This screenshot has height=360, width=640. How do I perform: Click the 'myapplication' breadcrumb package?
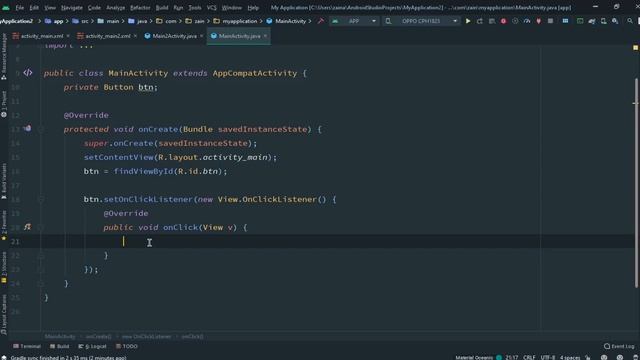tap(235, 21)
